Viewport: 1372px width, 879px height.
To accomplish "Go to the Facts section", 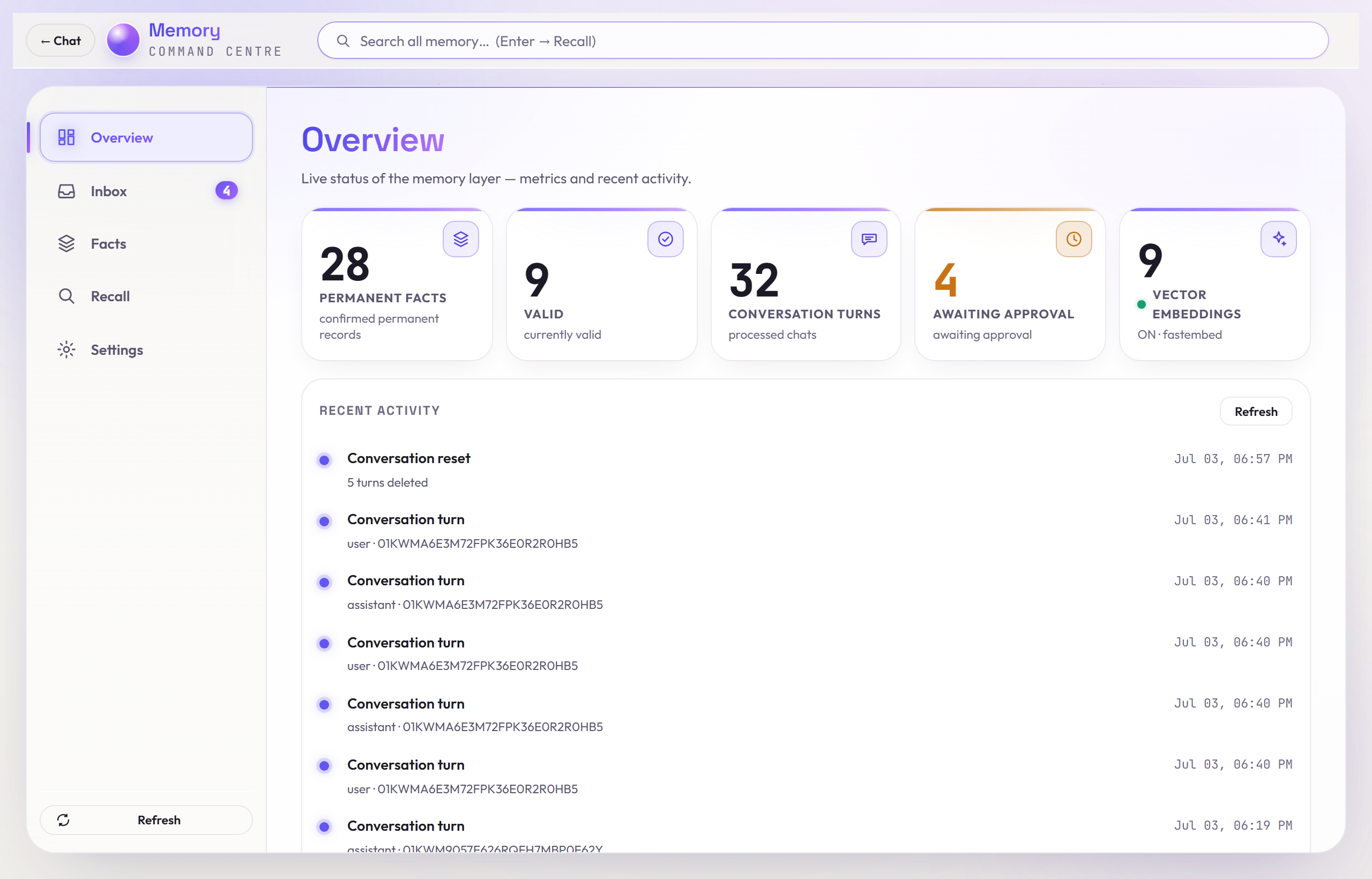I will (x=146, y=244).
